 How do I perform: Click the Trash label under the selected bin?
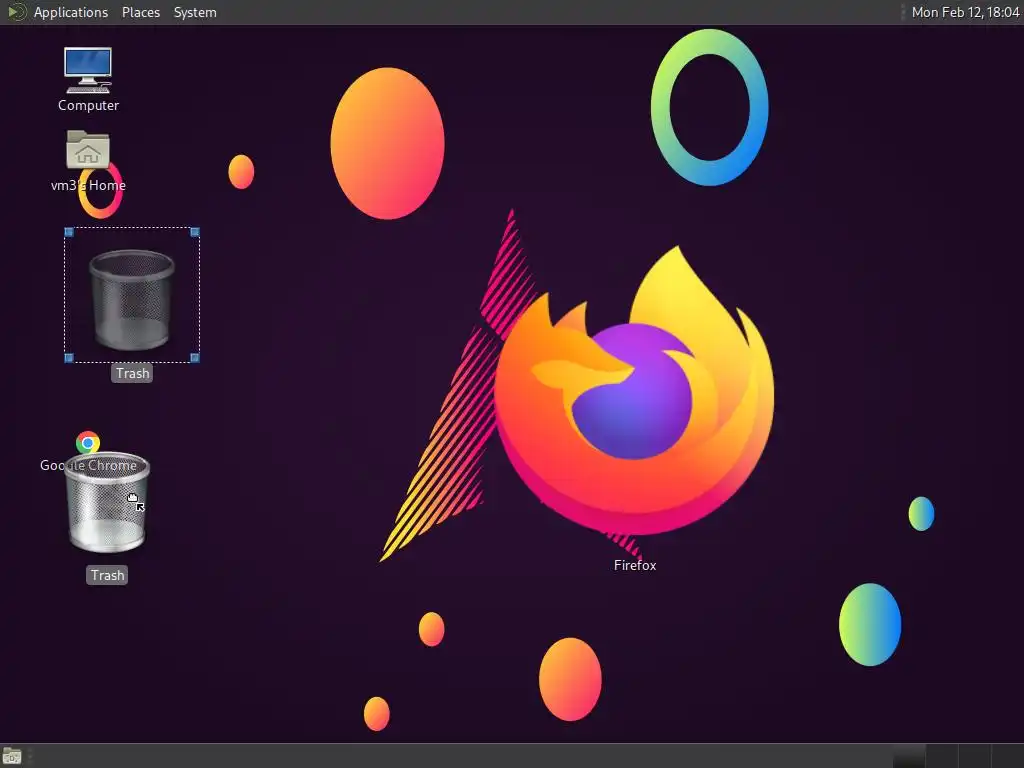[133, 374]
